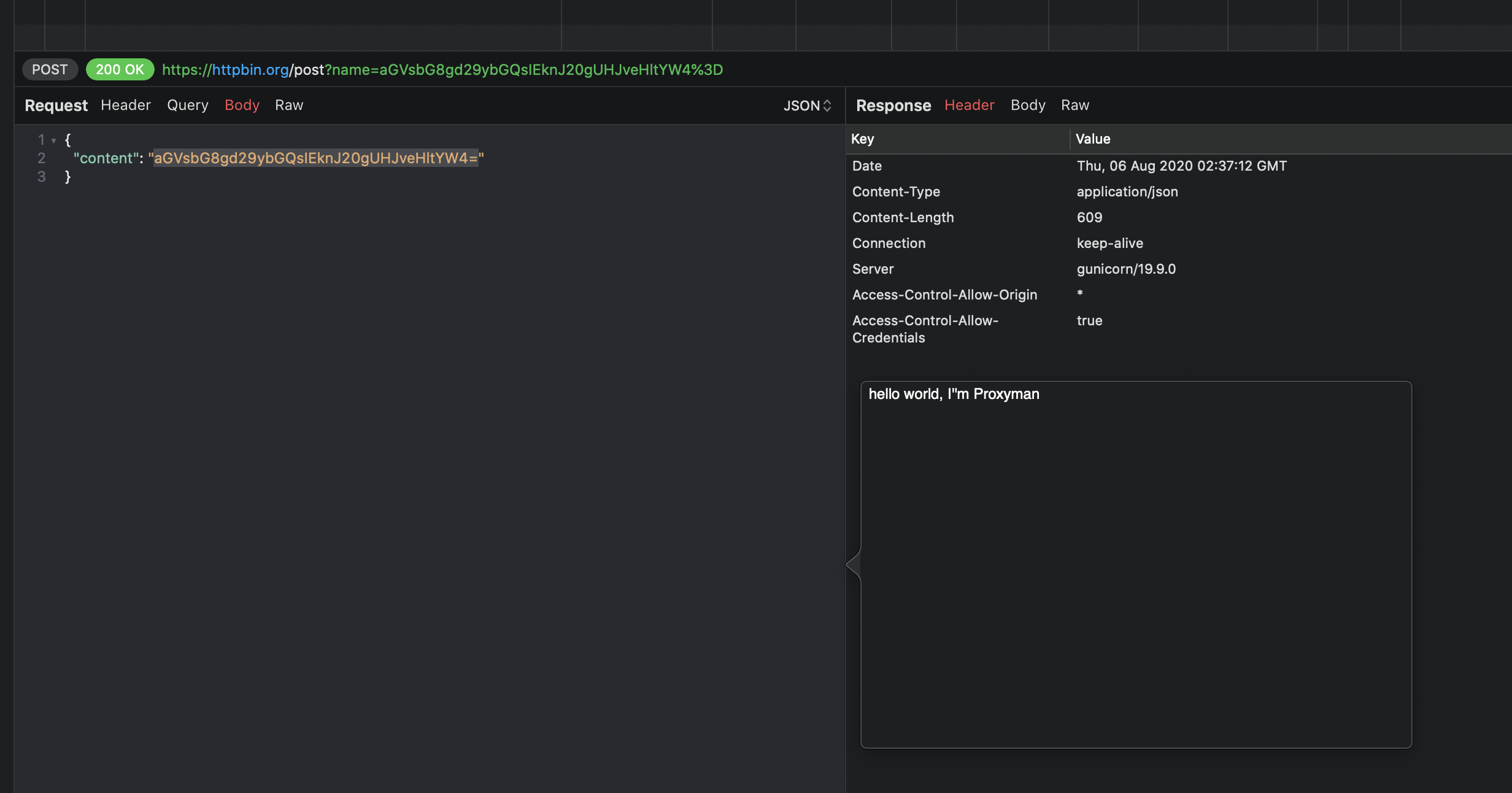Click the highlighted base64 content string

[x=315, y=158]
